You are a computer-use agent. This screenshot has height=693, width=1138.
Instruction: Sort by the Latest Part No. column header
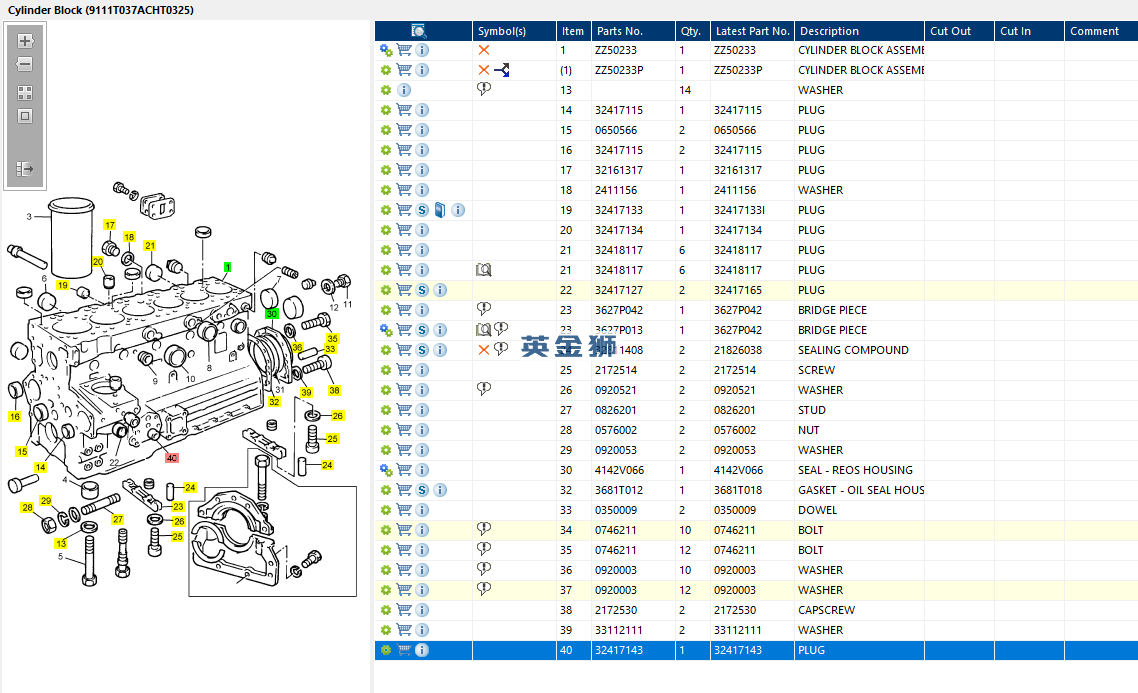click(x=752, y=30)
